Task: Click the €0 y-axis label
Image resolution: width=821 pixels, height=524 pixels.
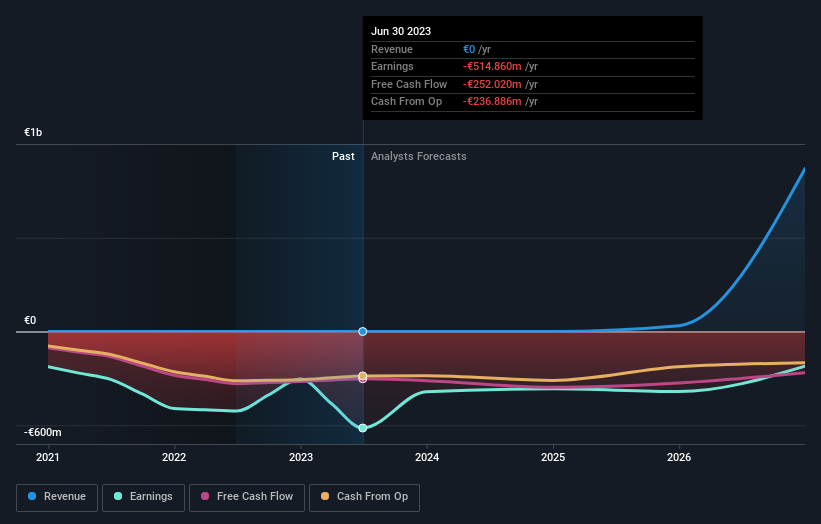Action: 30,320
